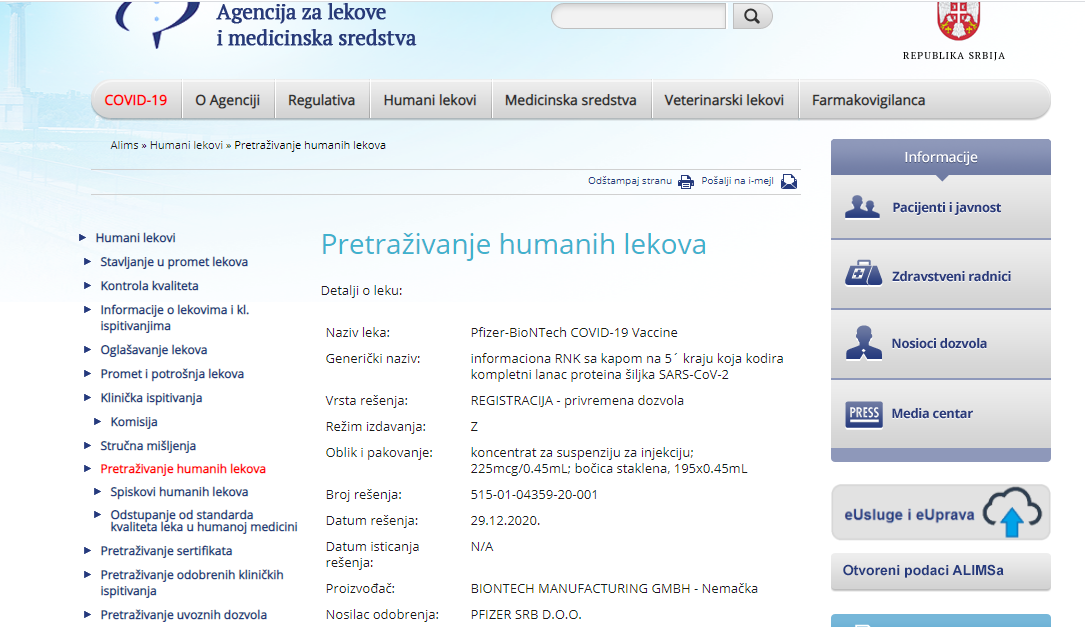Select Odstupanje od standarda kvaliteta leka
Viewport: 1085px width, 627px height.
coord(204,520)
